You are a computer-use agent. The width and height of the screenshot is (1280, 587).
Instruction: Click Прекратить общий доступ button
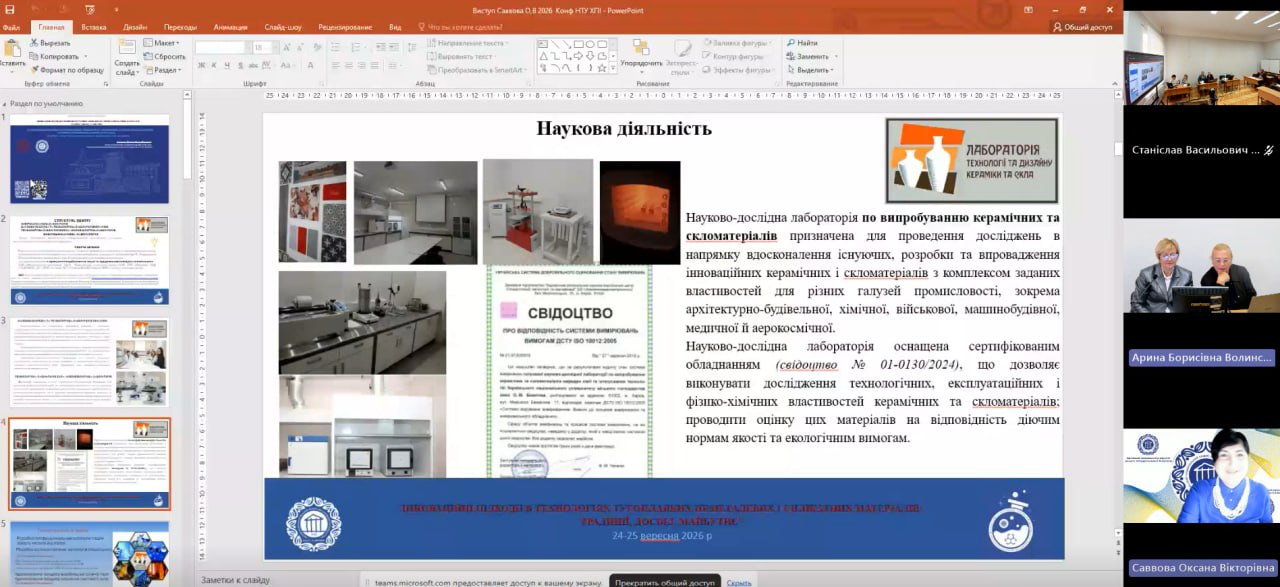point(664,580)
